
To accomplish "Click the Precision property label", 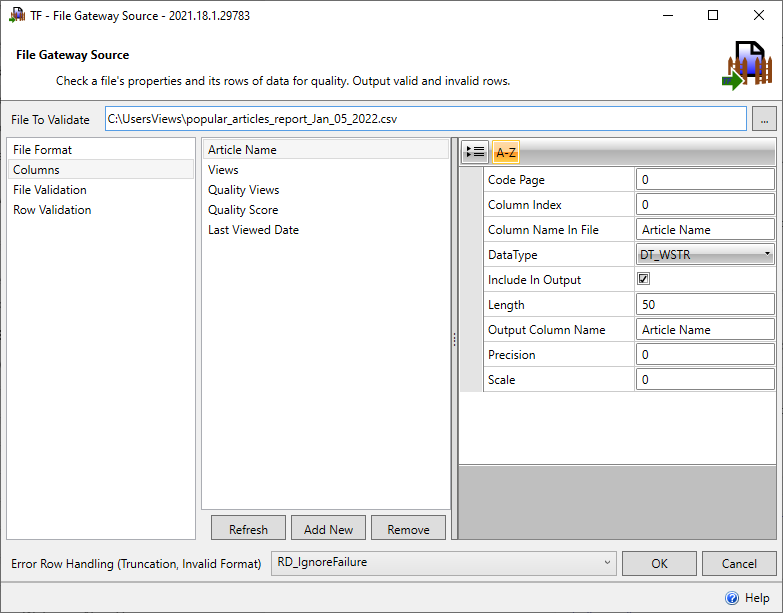I will 511,354.
